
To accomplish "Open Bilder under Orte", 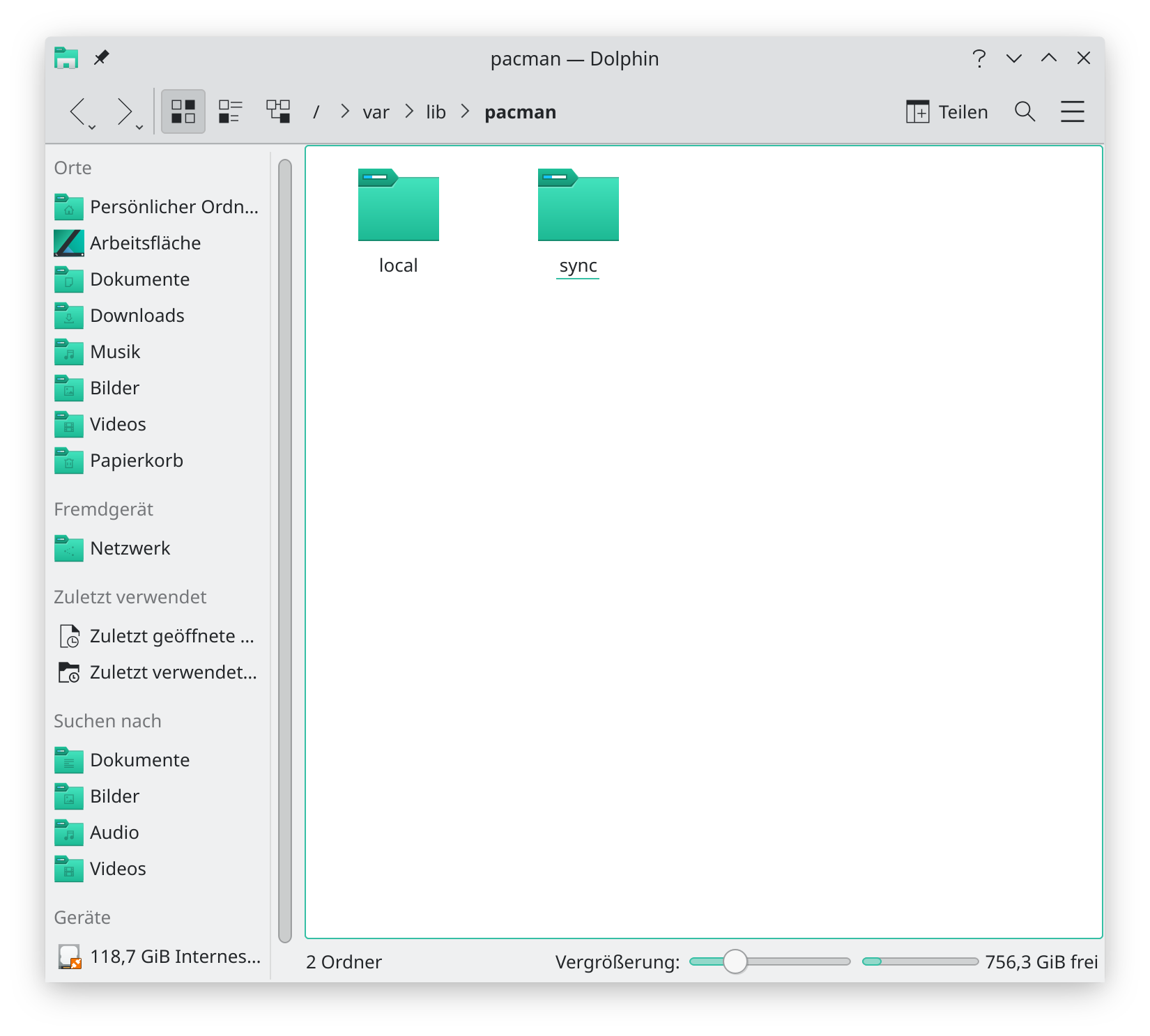I will click(158, 388).
